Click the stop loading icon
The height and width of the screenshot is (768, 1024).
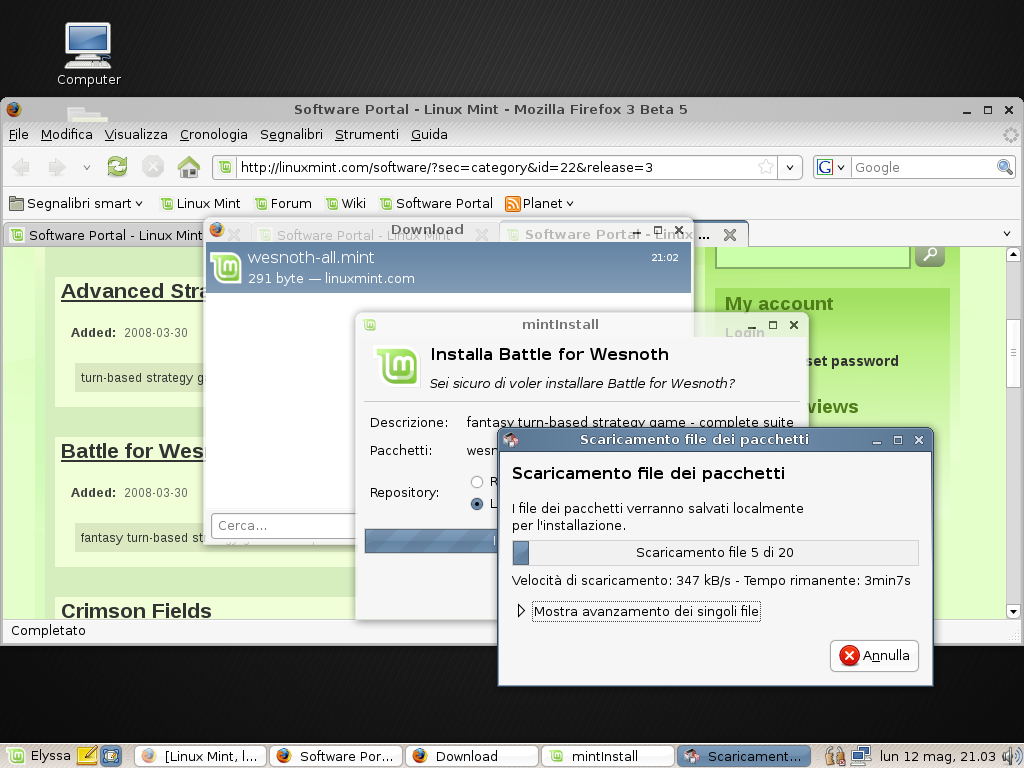(x=153, y=167)
